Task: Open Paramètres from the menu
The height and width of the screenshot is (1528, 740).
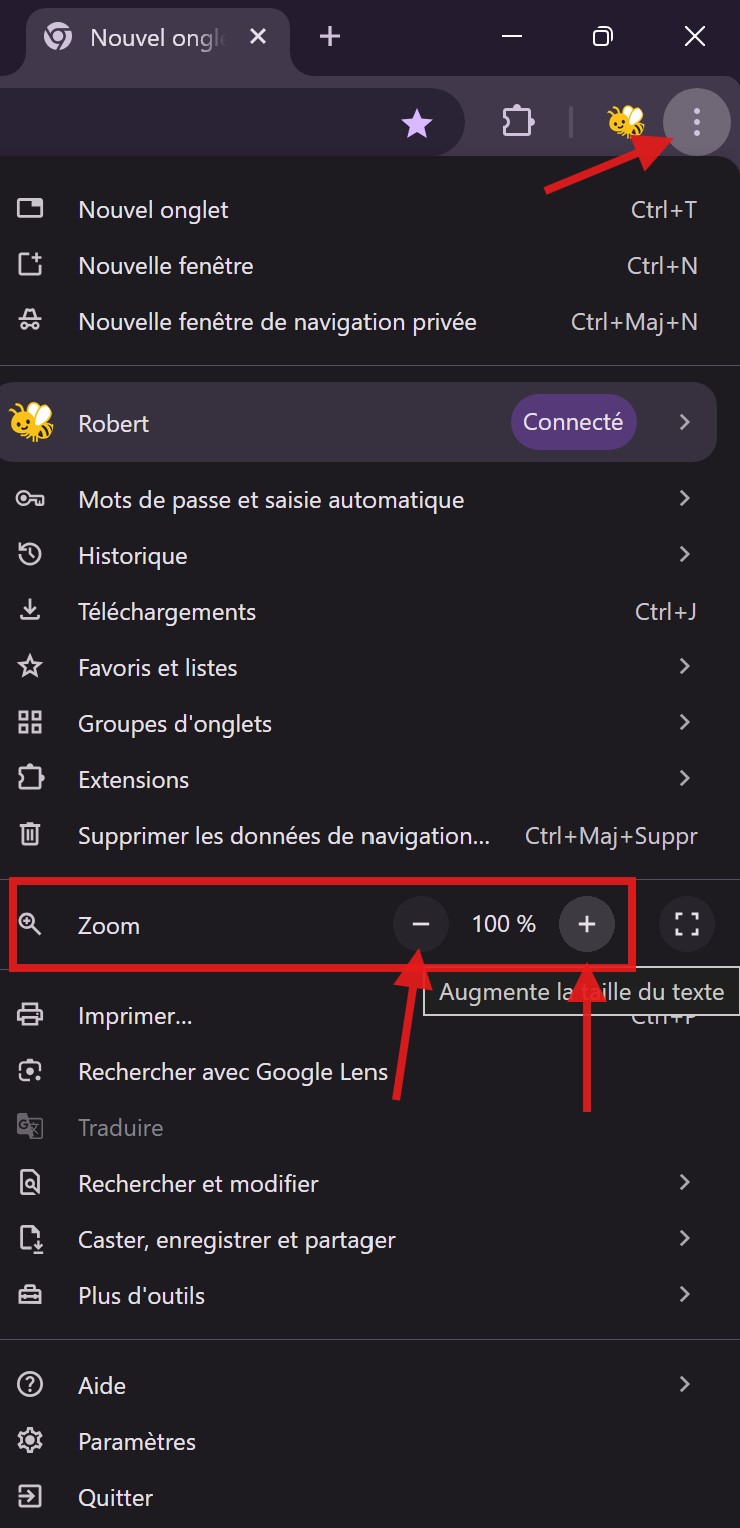Action: click(x=136, y=1441)
